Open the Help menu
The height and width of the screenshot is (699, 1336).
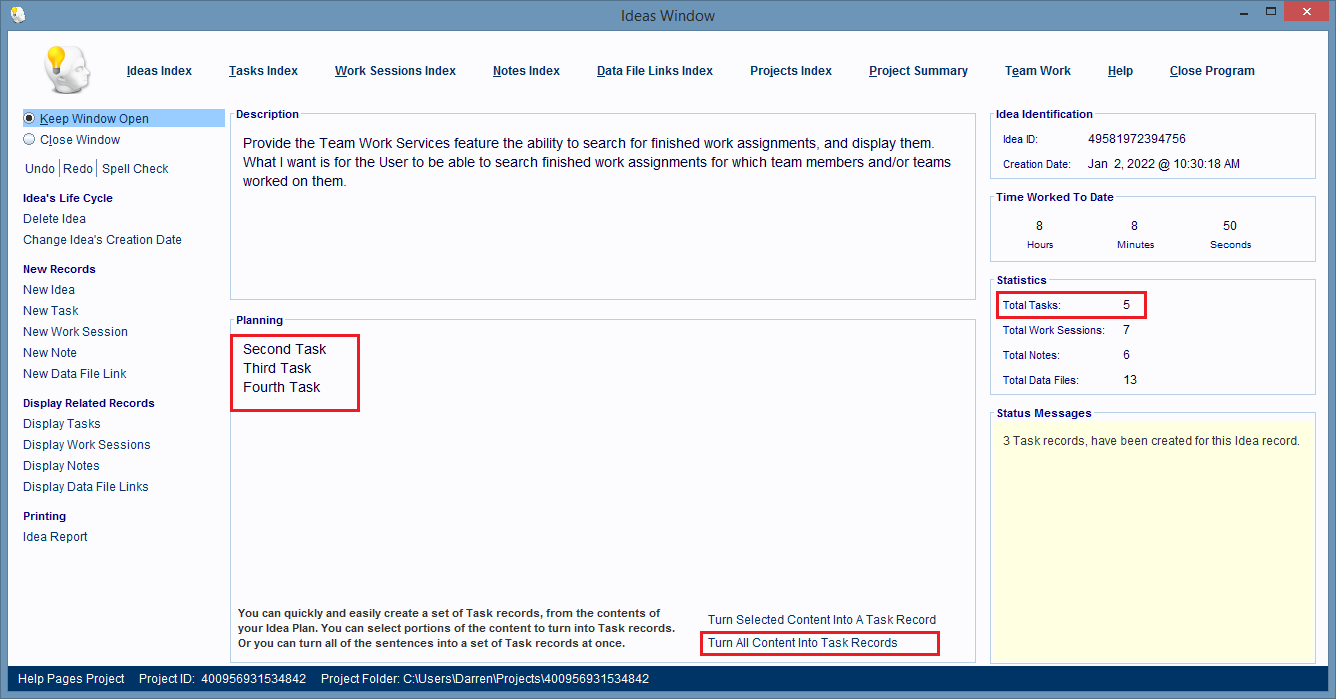tap(1120, 71)
